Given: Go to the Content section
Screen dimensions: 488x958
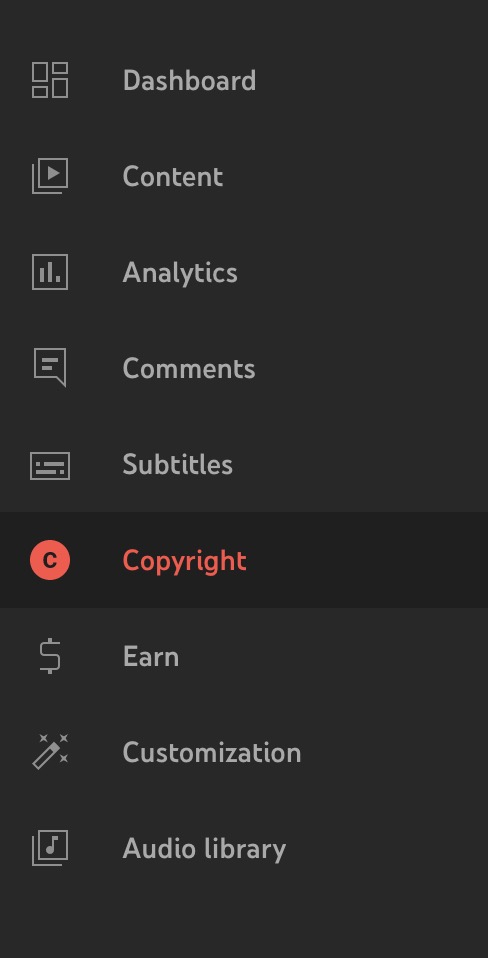Looking at the screenshot, I should coord(173,177).
